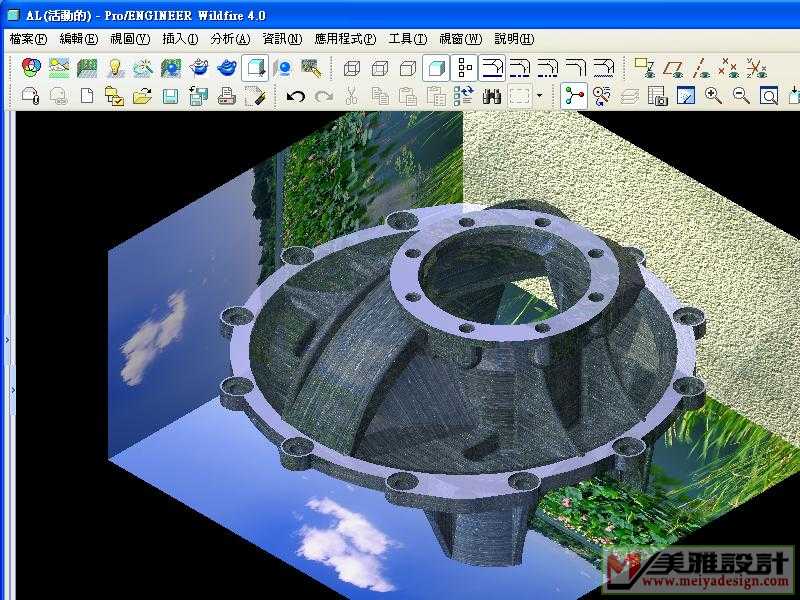
Task: Click the blue sphere beside gray panel icon
Action: point(283,68)
